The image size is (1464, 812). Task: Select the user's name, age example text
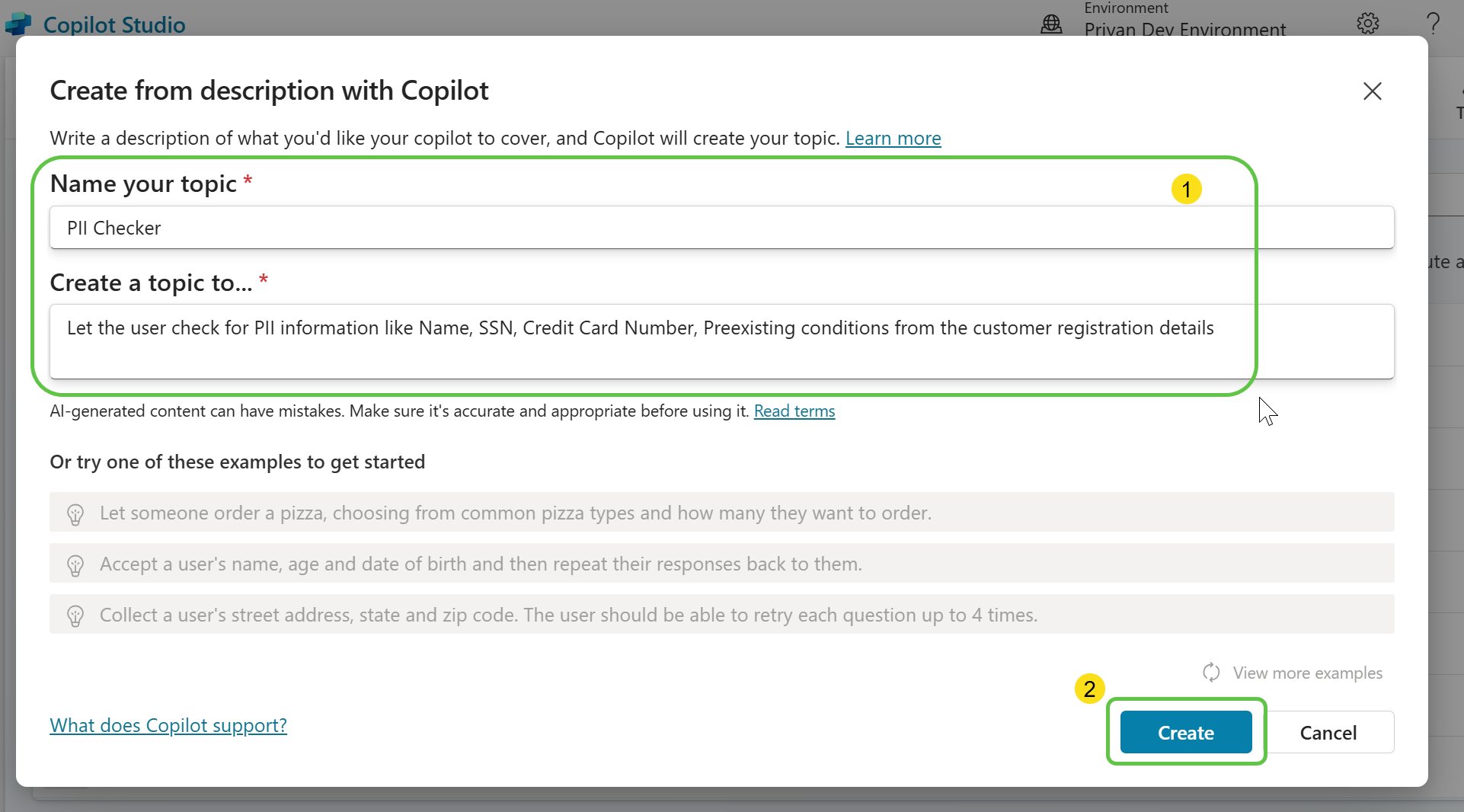click(x=481, y=564)
